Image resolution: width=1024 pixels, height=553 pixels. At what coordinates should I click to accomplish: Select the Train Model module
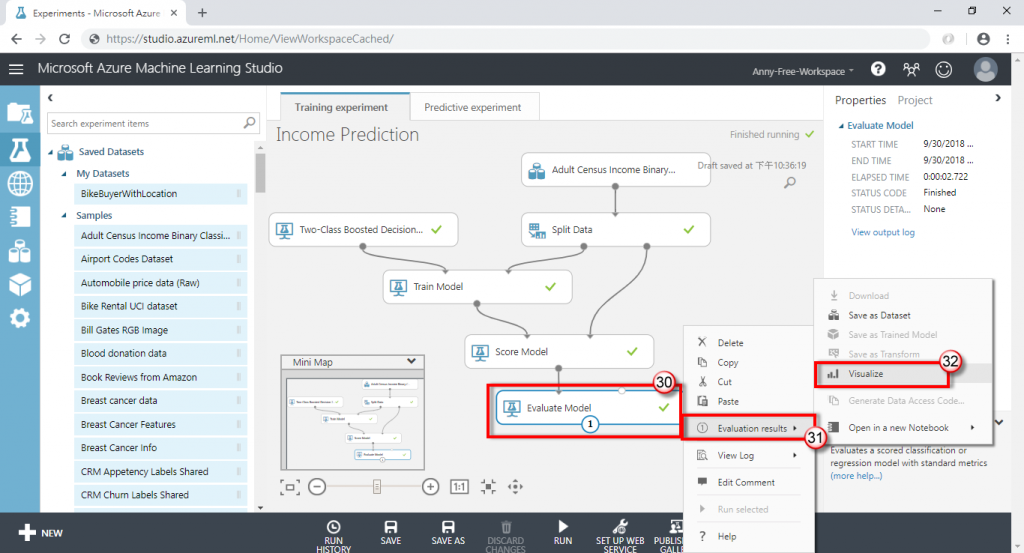[x=477, y=286]
